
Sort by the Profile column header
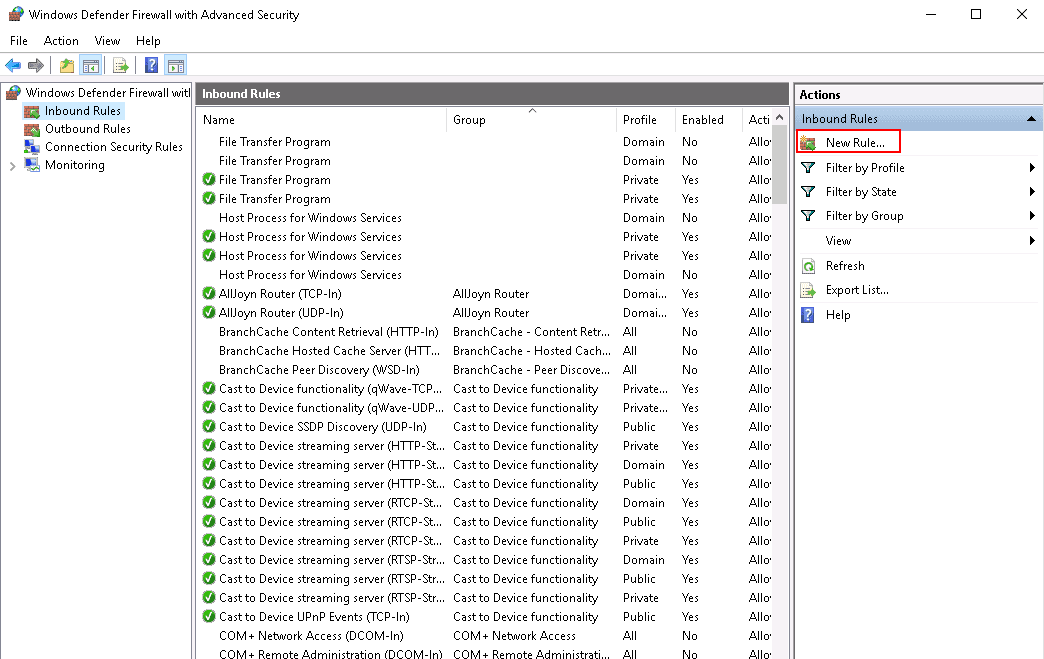645,120
